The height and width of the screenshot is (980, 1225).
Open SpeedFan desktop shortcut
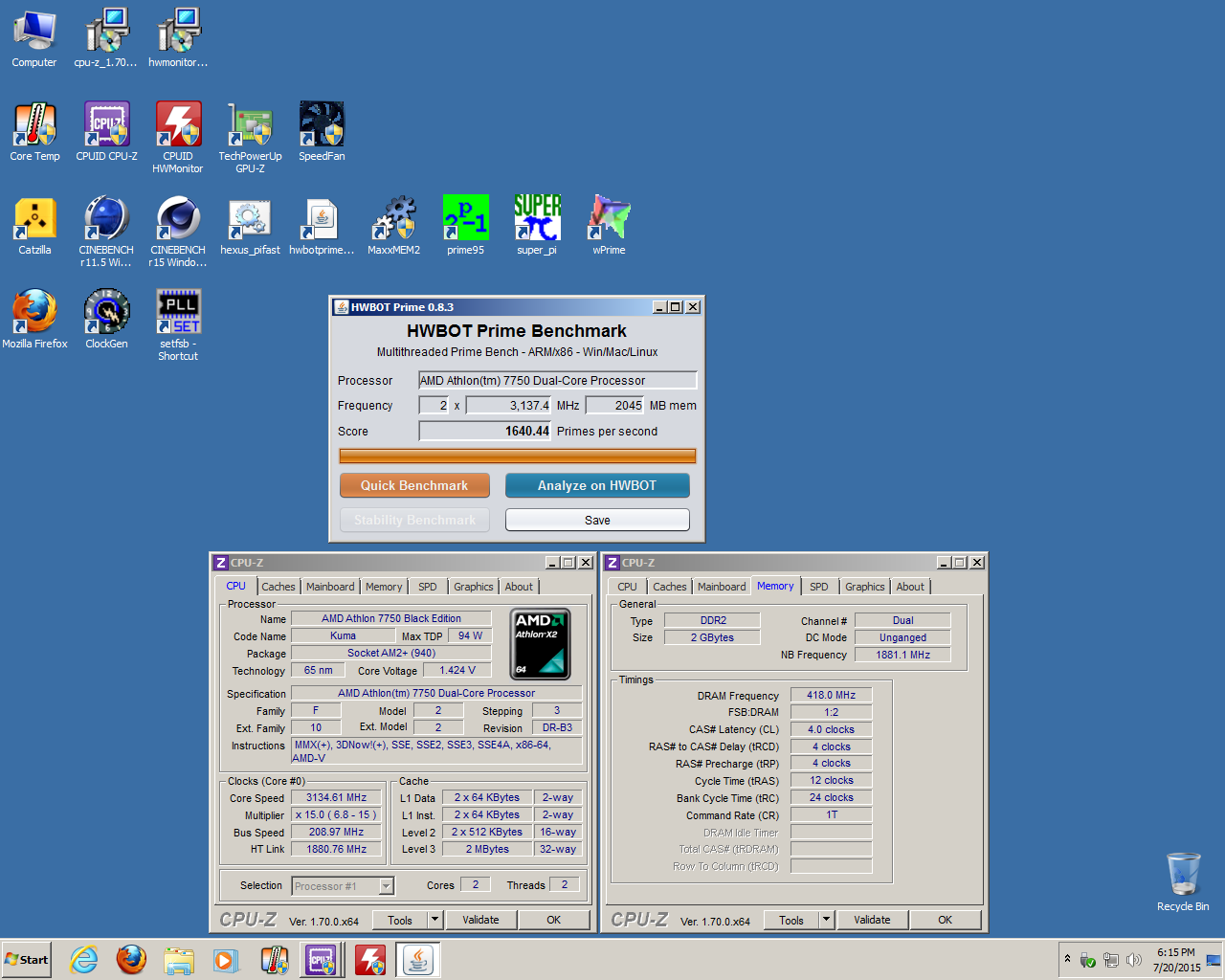pos(322,132)
